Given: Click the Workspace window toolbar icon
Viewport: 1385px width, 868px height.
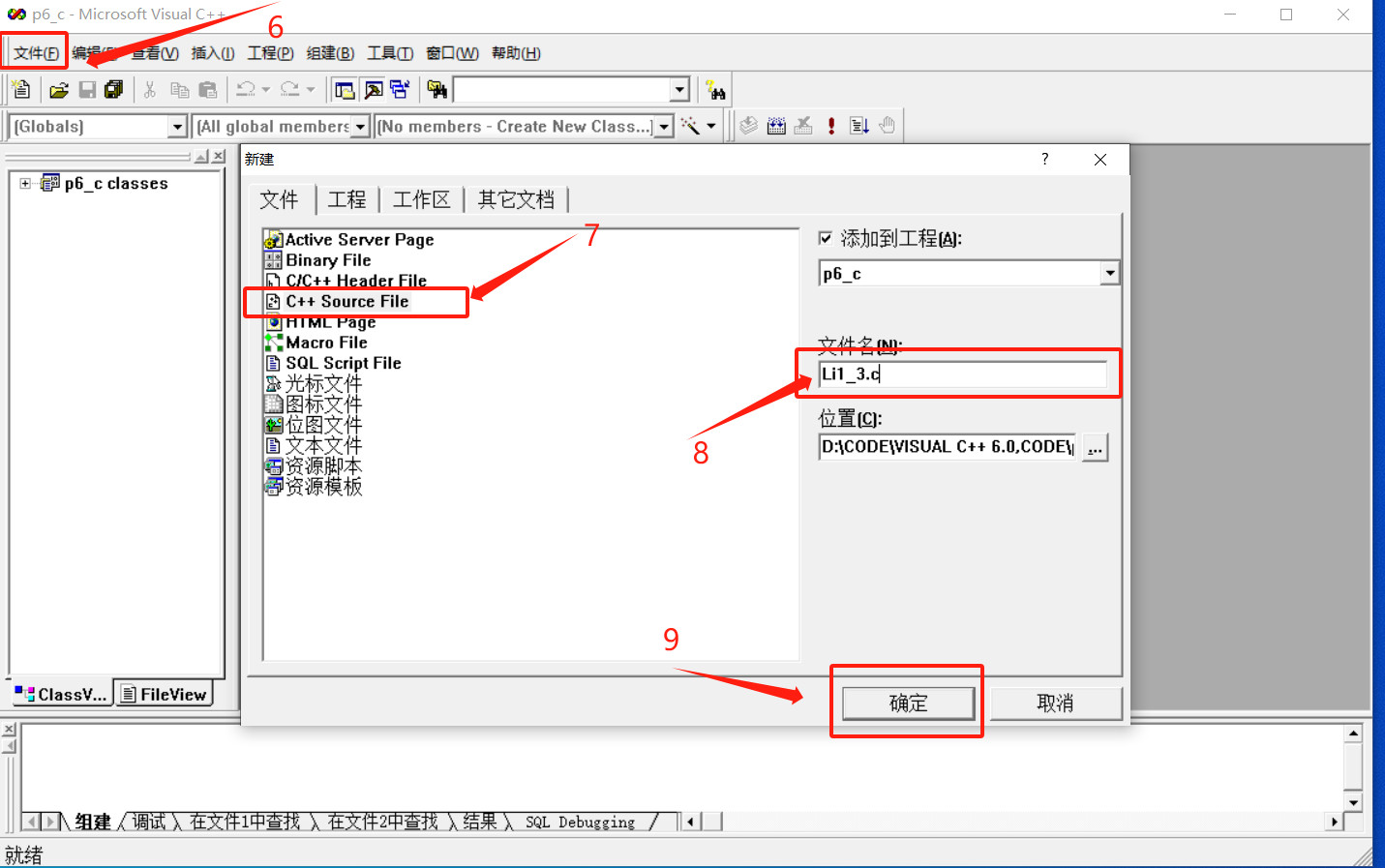Looking at the screenshot, I should click(345, 90).
